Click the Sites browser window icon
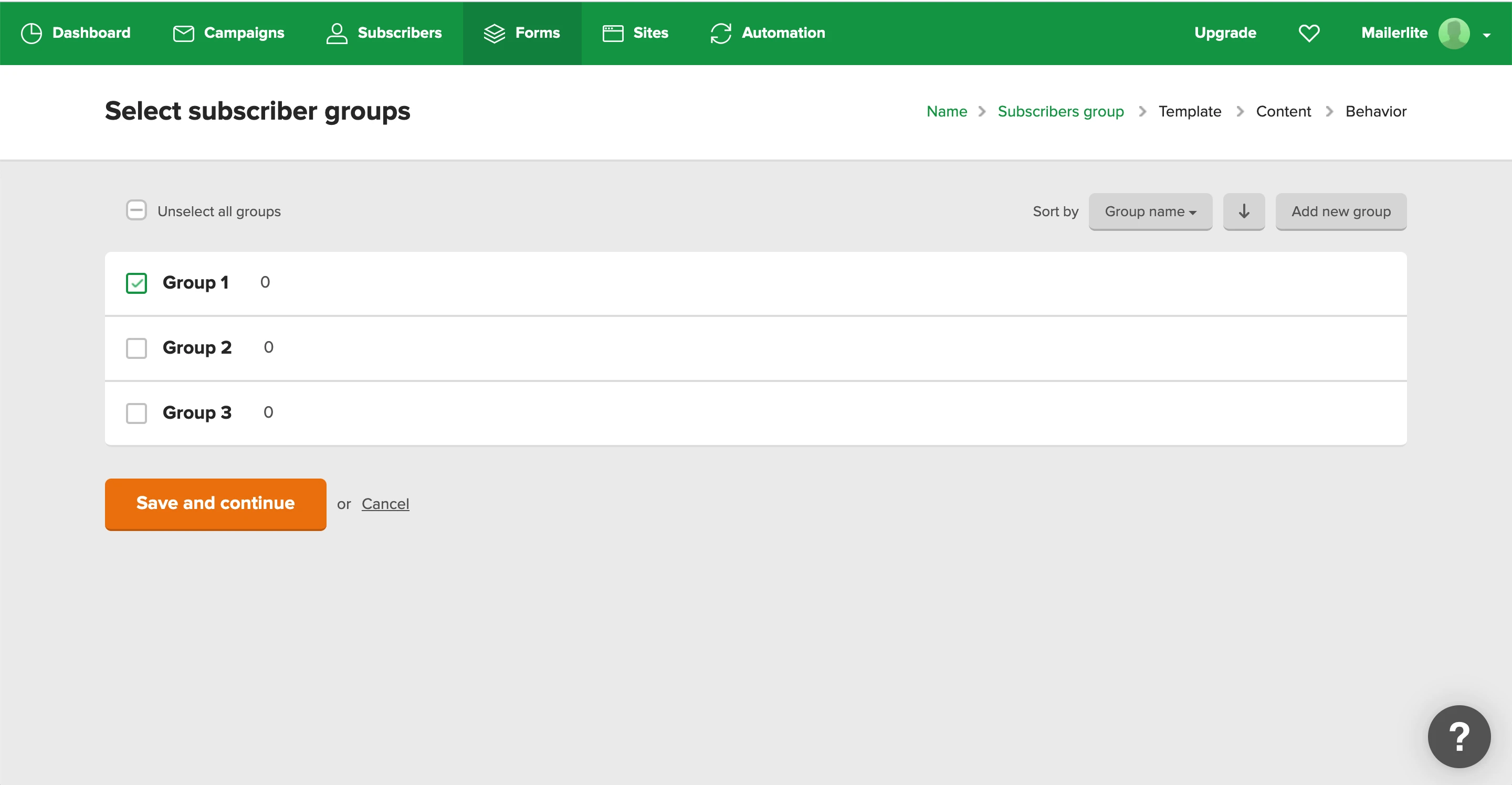 [x=613, y=34]
